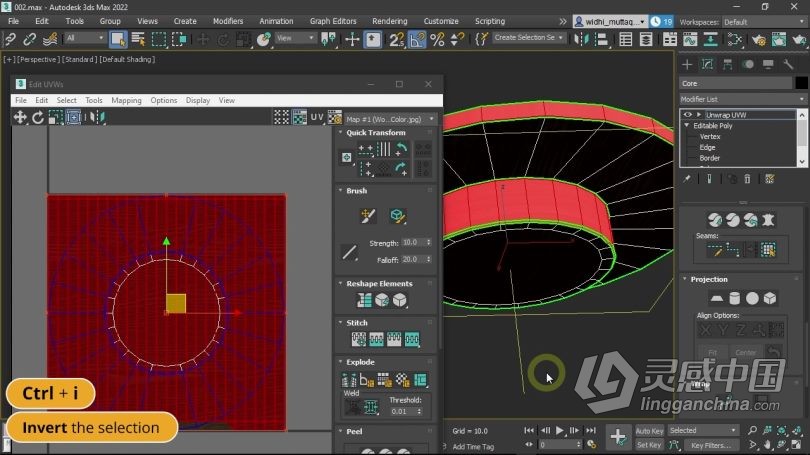
Task: Open the Create command panel tab
Action: click(687, 64)
